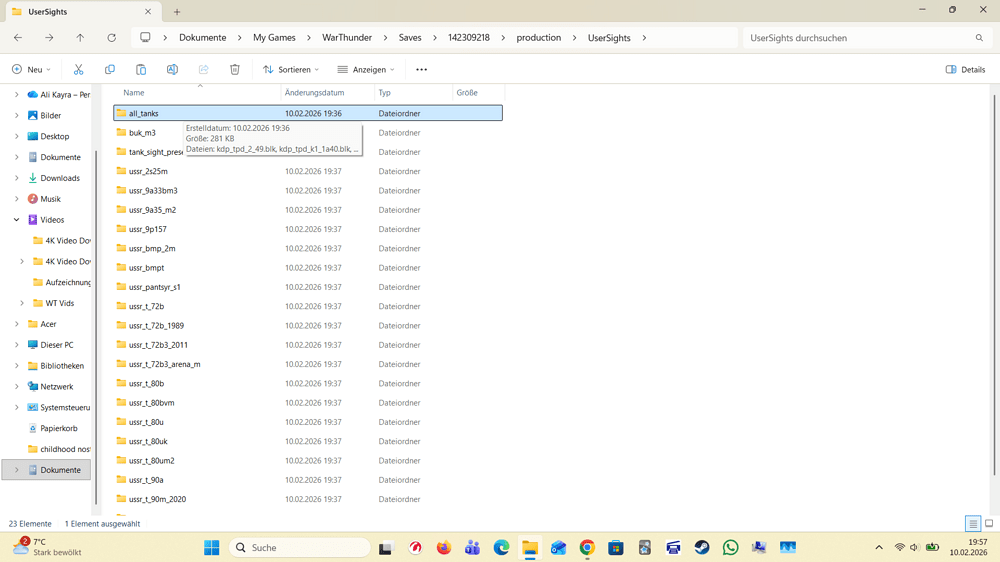Open Firefox from the taskbar

444,547
